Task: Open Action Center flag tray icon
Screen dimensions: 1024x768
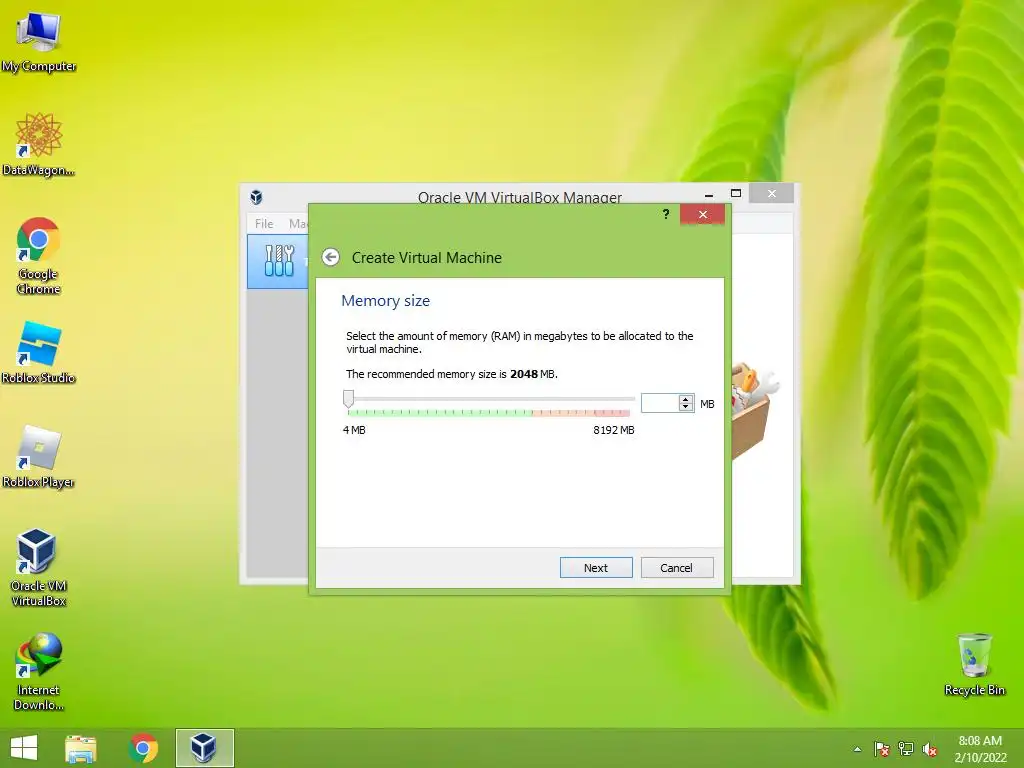Action: tap(882, 749)
